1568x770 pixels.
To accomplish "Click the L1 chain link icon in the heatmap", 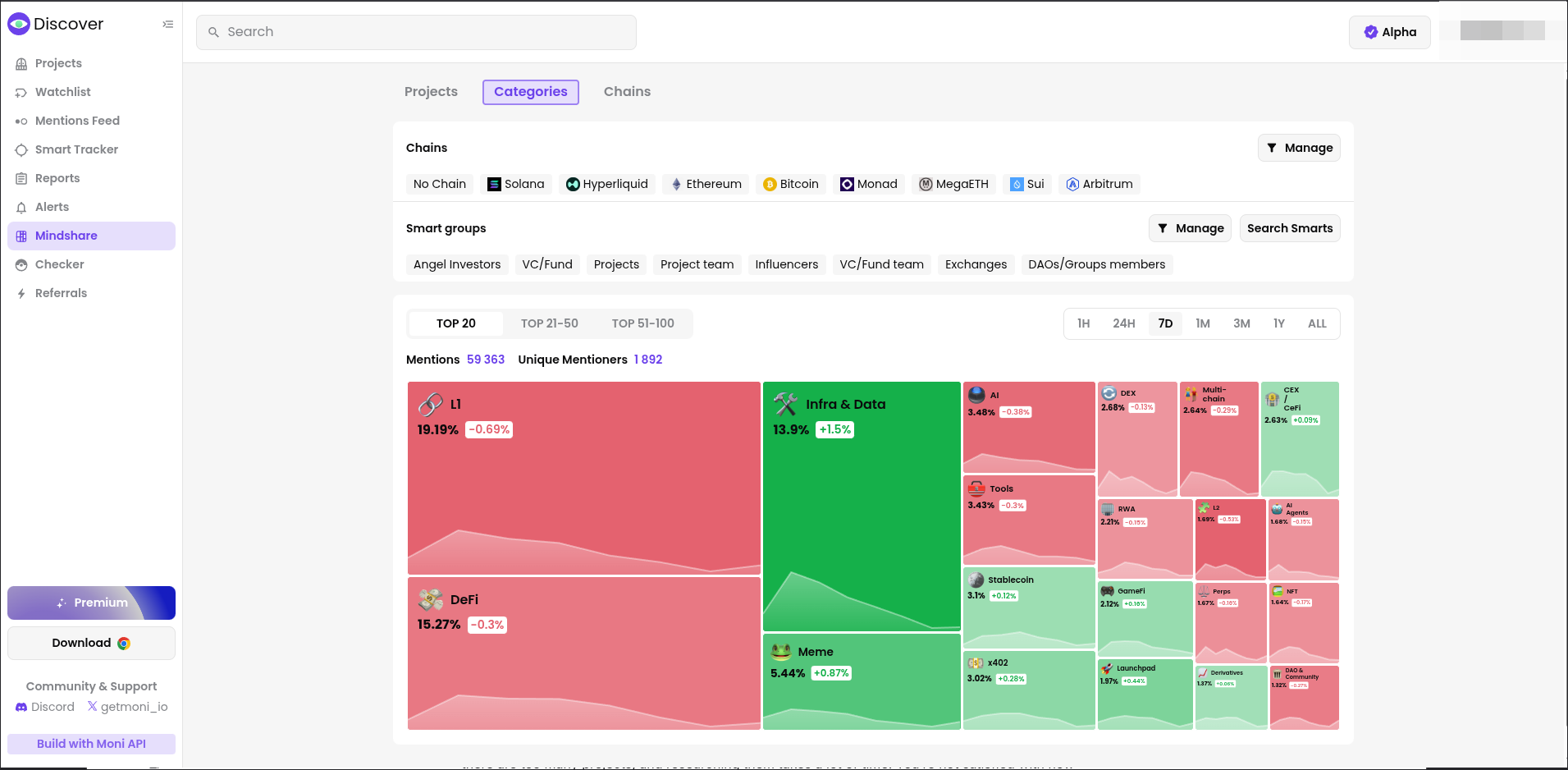I will 431,405.
